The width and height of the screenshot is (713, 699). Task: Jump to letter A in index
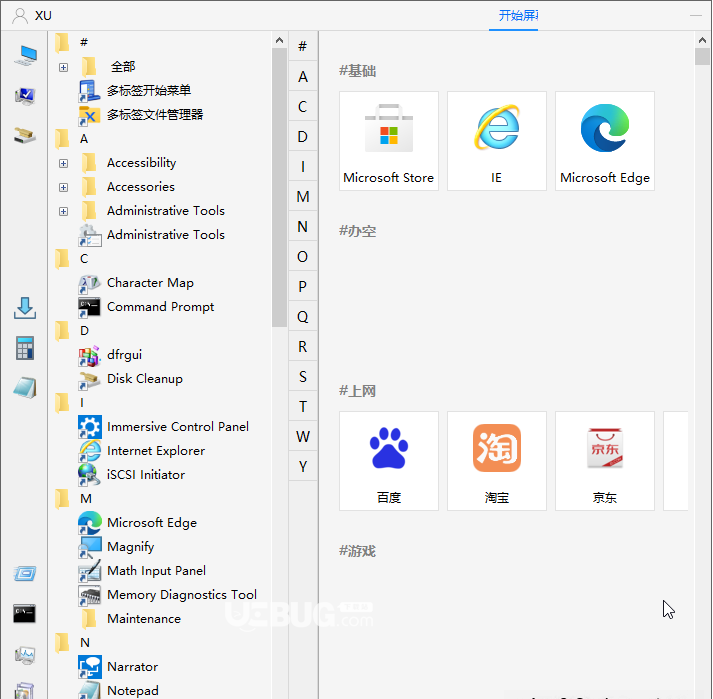pos(303,77)
